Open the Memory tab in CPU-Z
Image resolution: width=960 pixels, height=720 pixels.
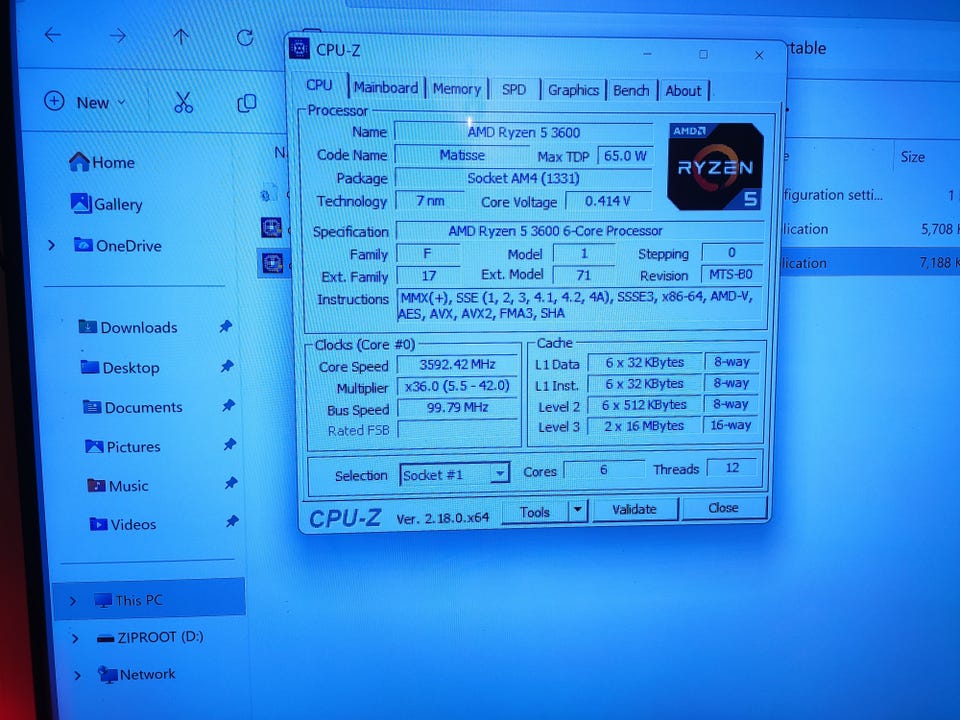pyautogui.click(x=457, y=89)
